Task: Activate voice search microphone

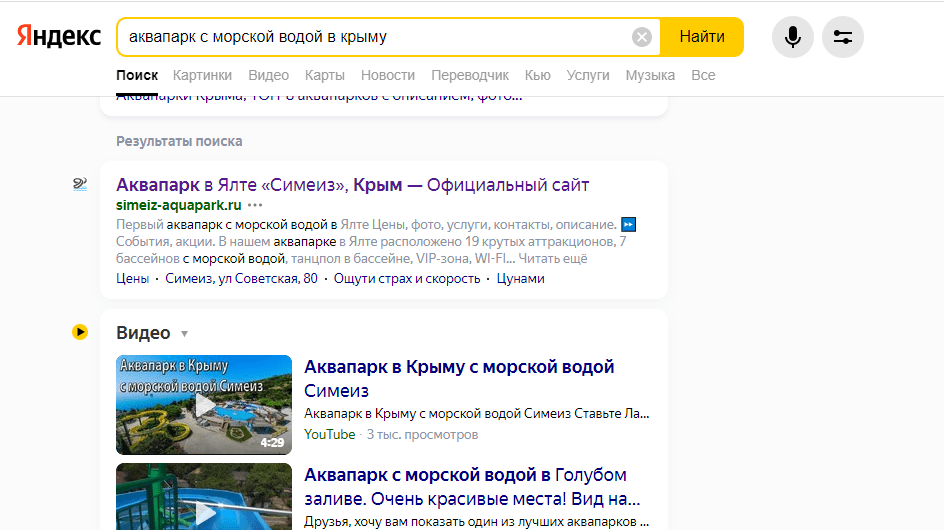Action: point(792,37)
